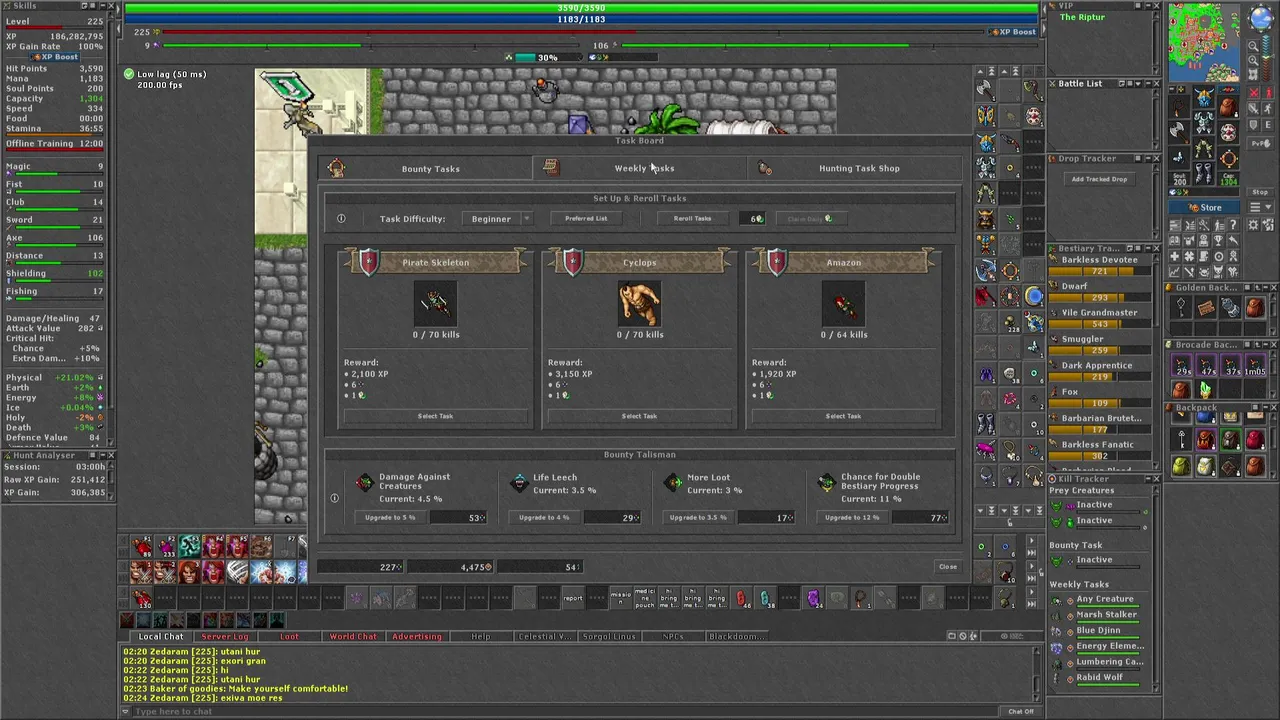
Task: Open the World Chat tab
Action: (353, 636)
